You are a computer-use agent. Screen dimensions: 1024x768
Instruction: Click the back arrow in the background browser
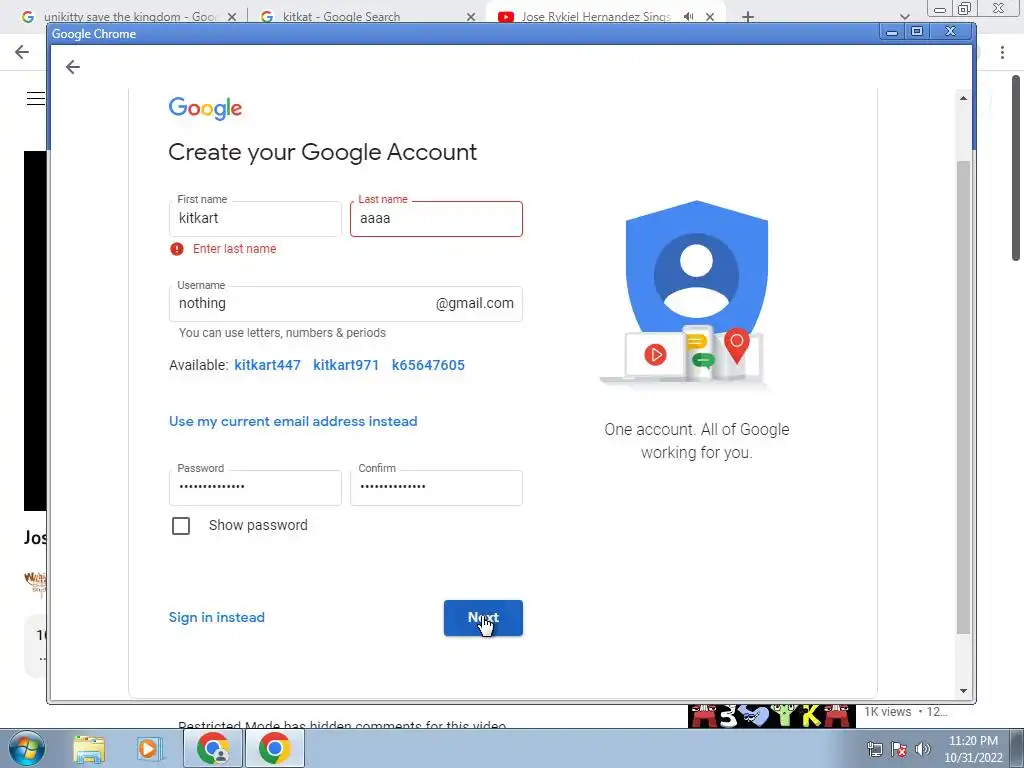click(22, 52)
